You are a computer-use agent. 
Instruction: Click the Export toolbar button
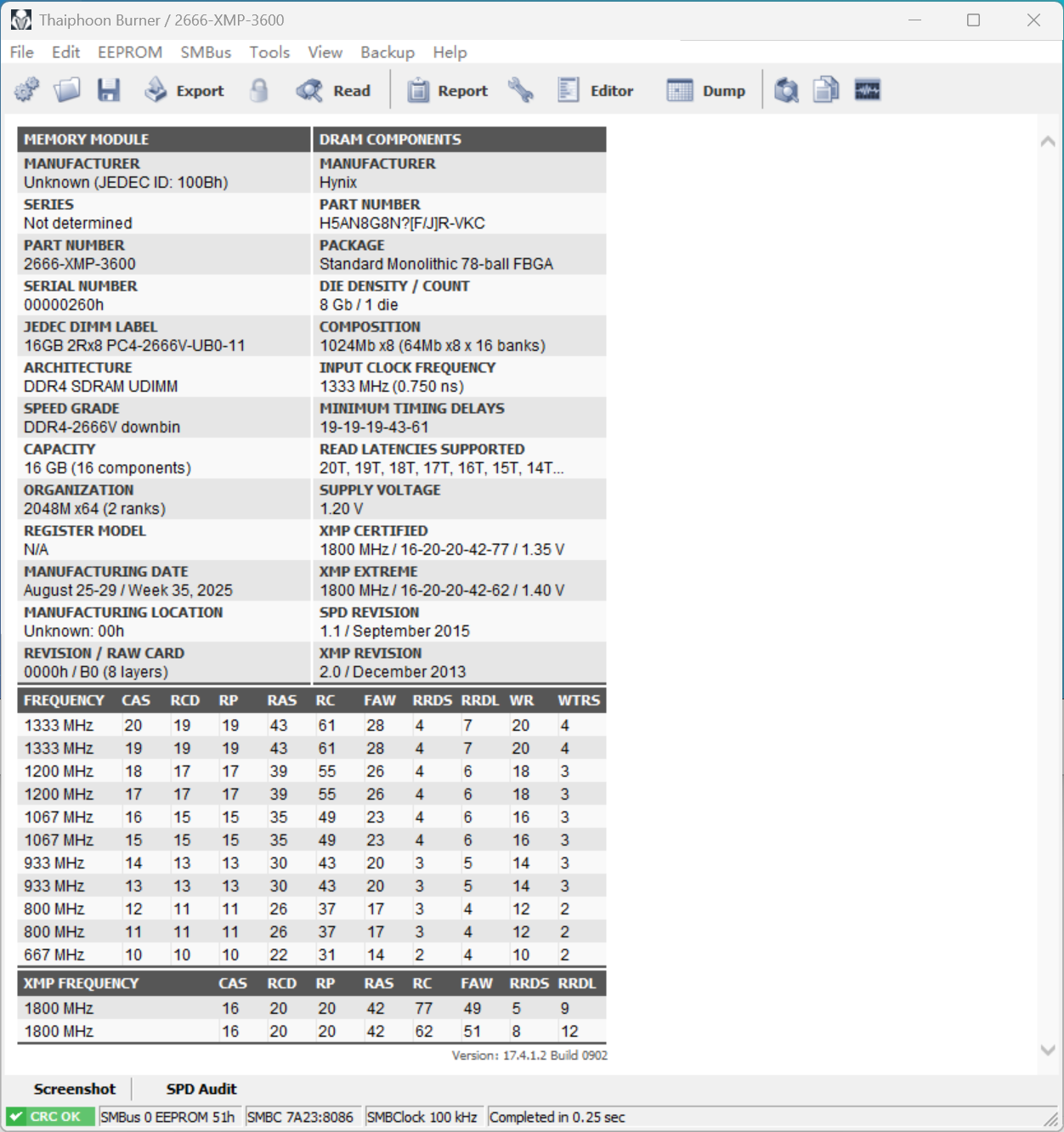(x=184, y=90)
